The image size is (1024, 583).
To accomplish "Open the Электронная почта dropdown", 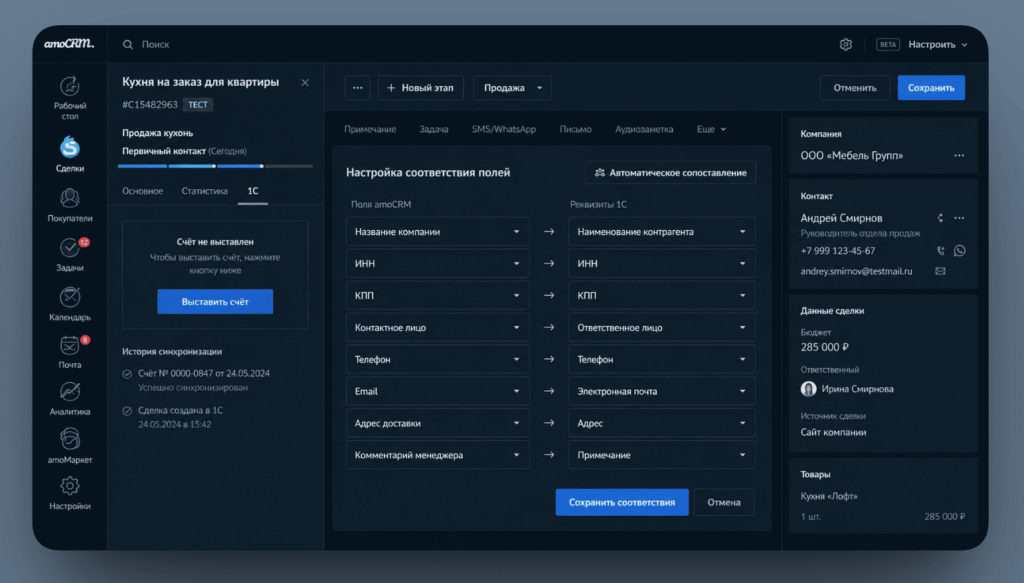I will tap(662, 391).
